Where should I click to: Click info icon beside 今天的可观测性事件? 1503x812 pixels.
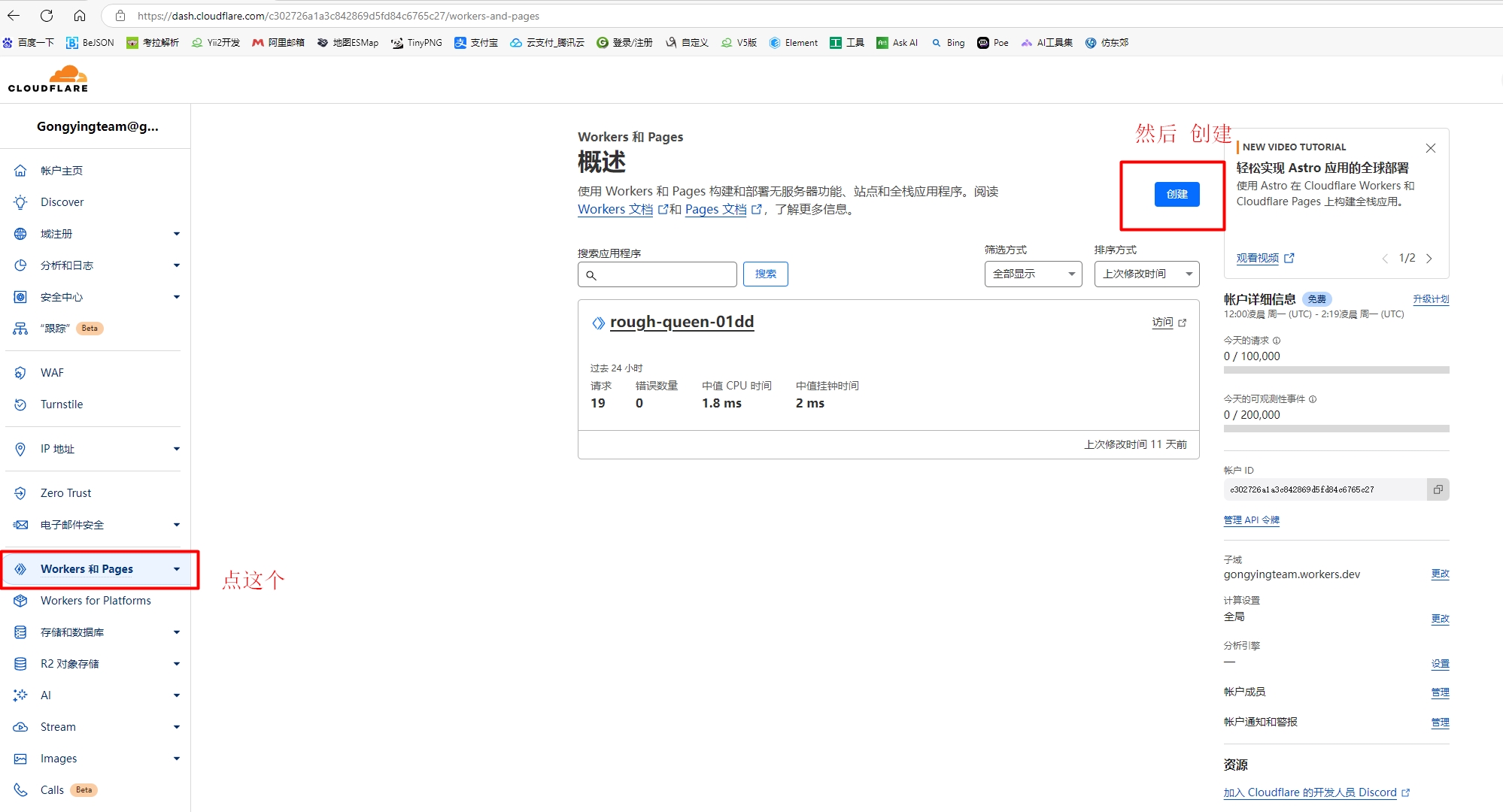(x=1313, y=399)
